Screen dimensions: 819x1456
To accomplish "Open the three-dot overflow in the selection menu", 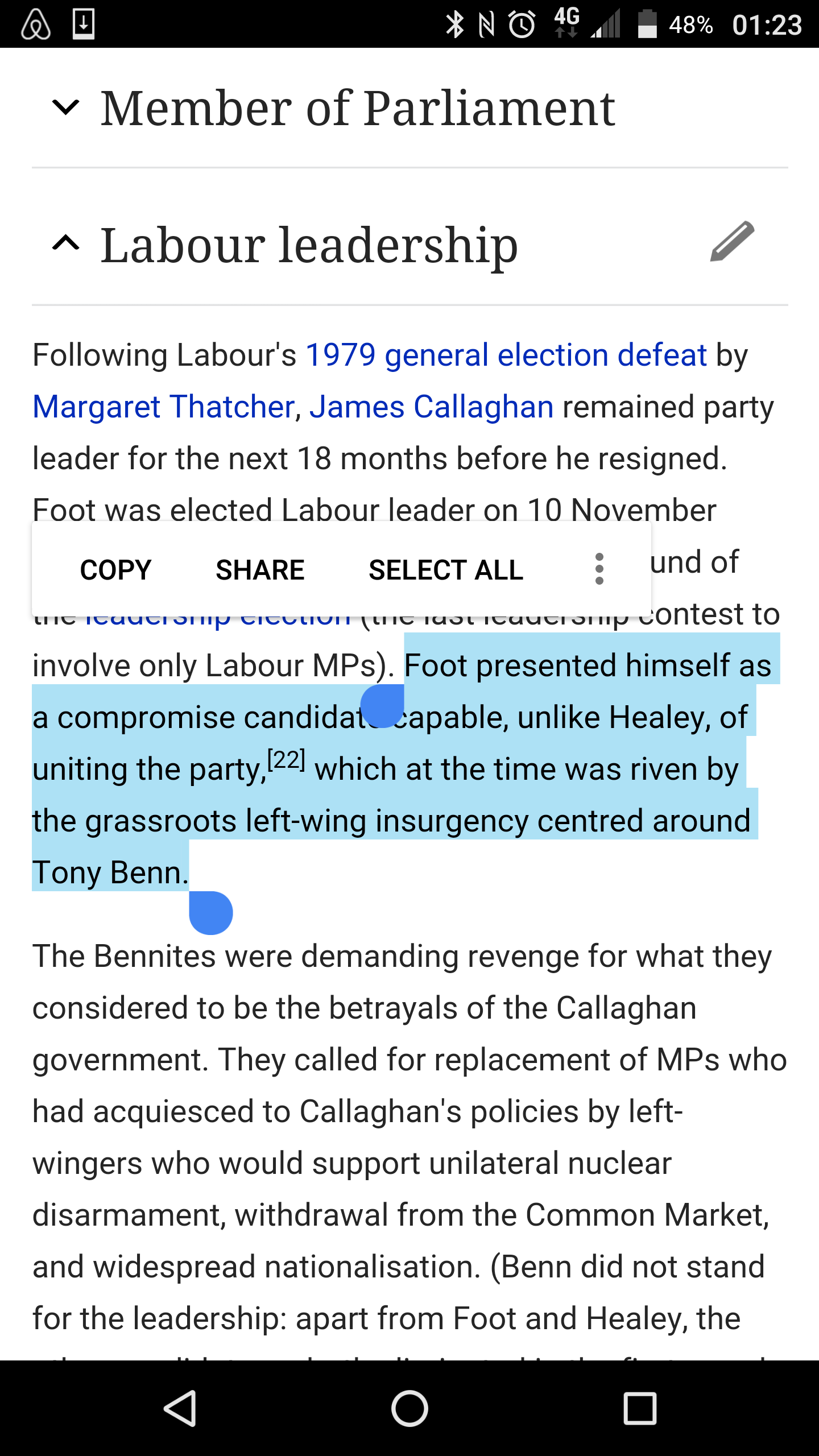I will pyautogui.click(x=599, y=569).
